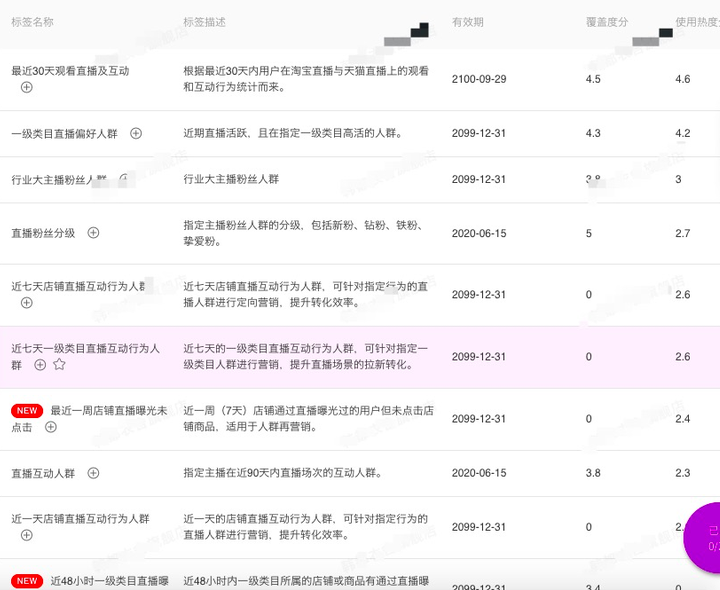Screen dimensions: 720x590
Task: Select tag name 直播互动人群
Action: 43,473
